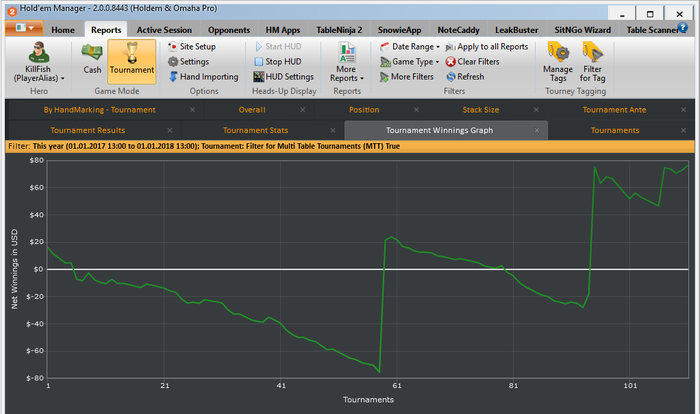Open the KillFish hero player icon

pos(38,52)
